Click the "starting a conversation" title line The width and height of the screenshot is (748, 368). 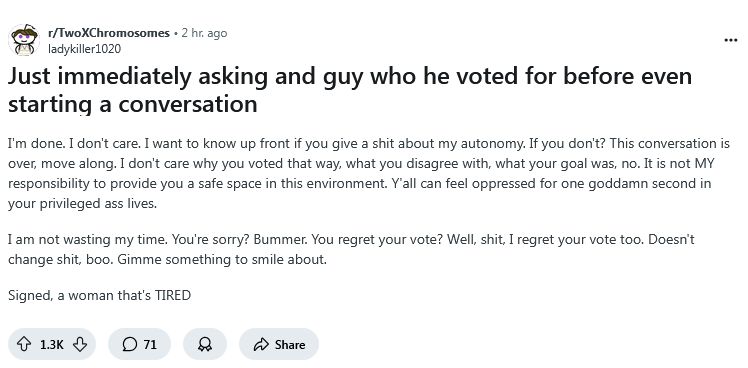click(133, 105)
